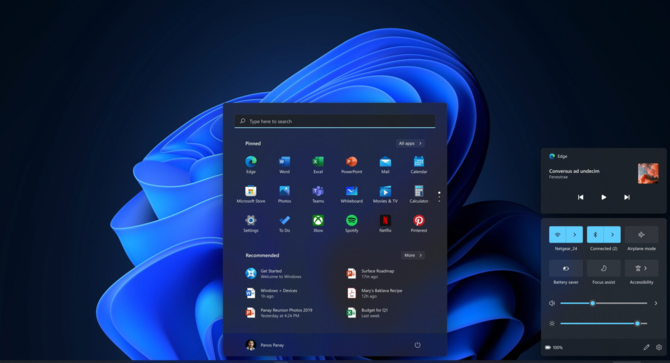Open the Photos app
670x363 pixels.
pyautogui.click(x=284, y=194)
